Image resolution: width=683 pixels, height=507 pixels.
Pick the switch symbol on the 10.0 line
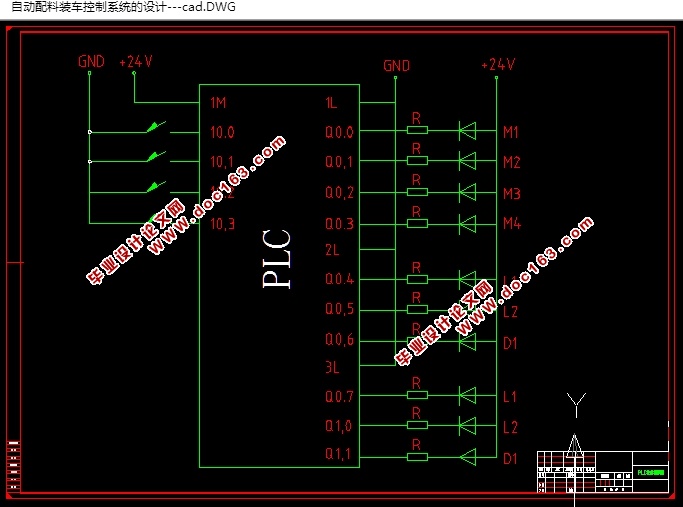coord(158,128)
